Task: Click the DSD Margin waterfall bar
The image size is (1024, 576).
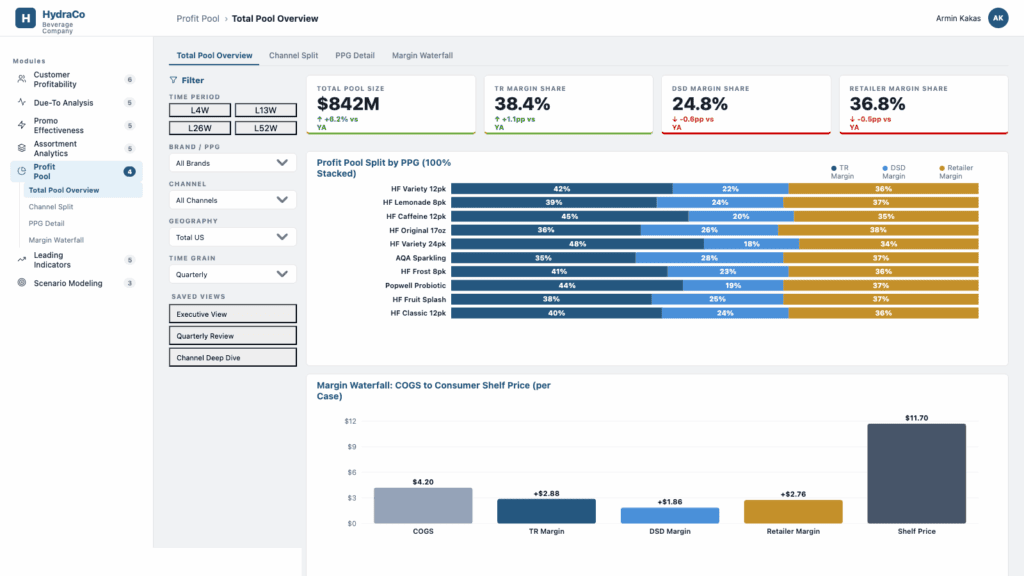Action: click(x=670, y=515)
